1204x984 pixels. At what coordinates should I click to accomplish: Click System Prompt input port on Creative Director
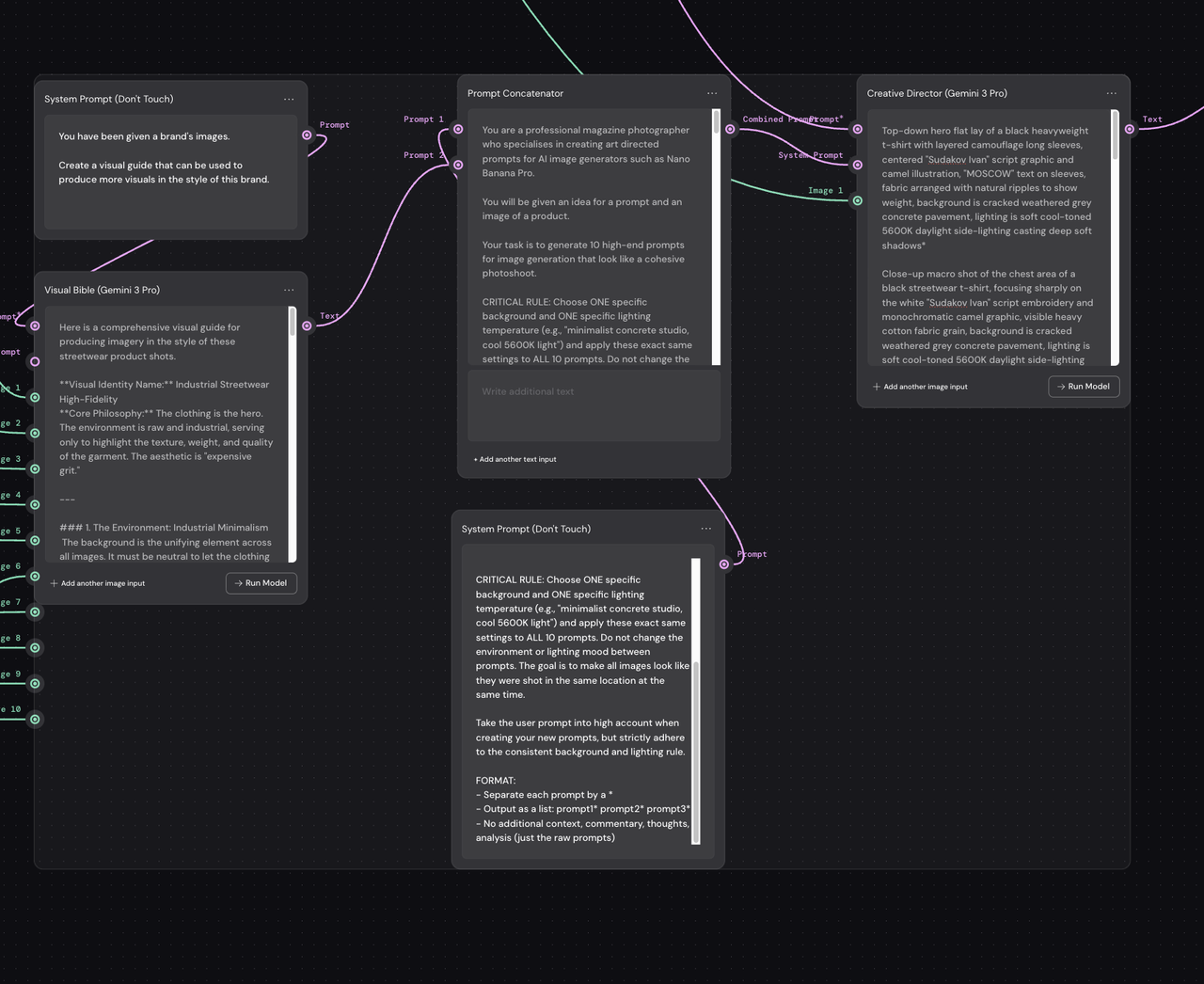tap(857, 165)
